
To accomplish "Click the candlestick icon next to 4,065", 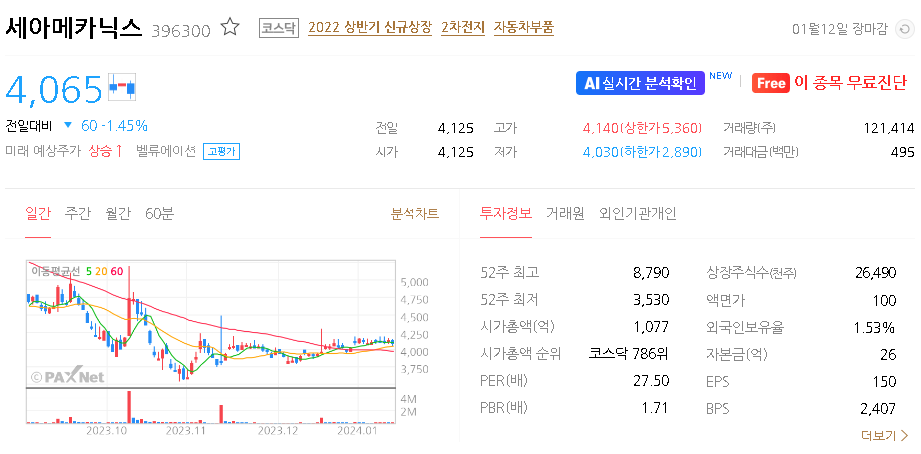I will pyautogui.click(x=123, y=88).
